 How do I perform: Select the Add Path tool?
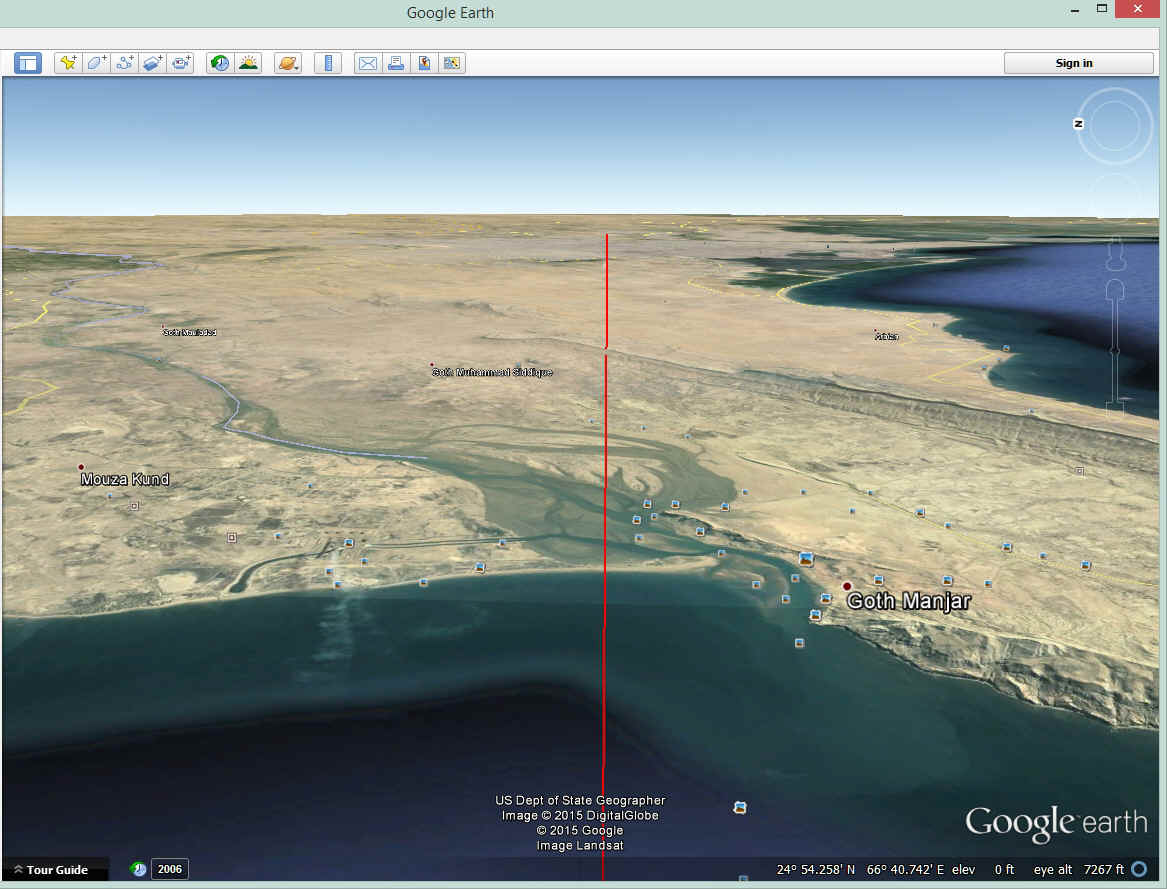[x=124, y=63]
